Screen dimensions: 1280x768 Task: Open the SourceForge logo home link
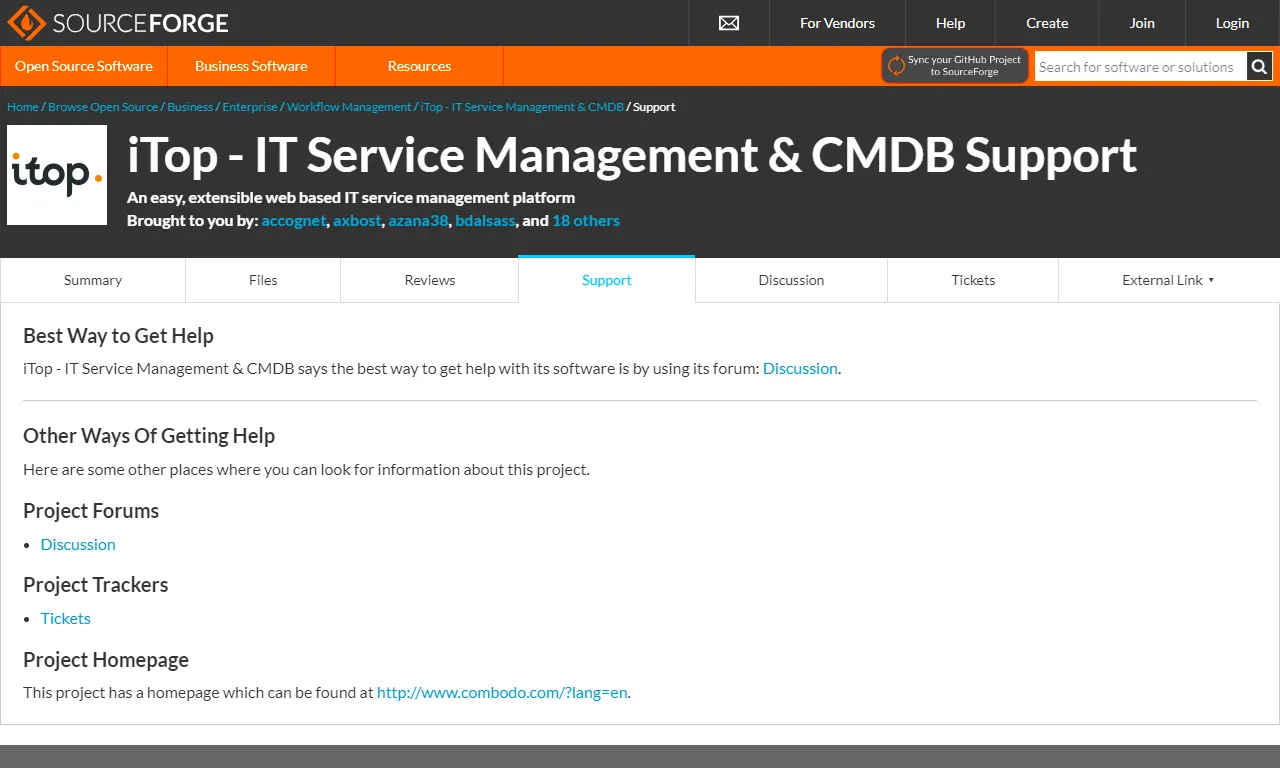118,23
